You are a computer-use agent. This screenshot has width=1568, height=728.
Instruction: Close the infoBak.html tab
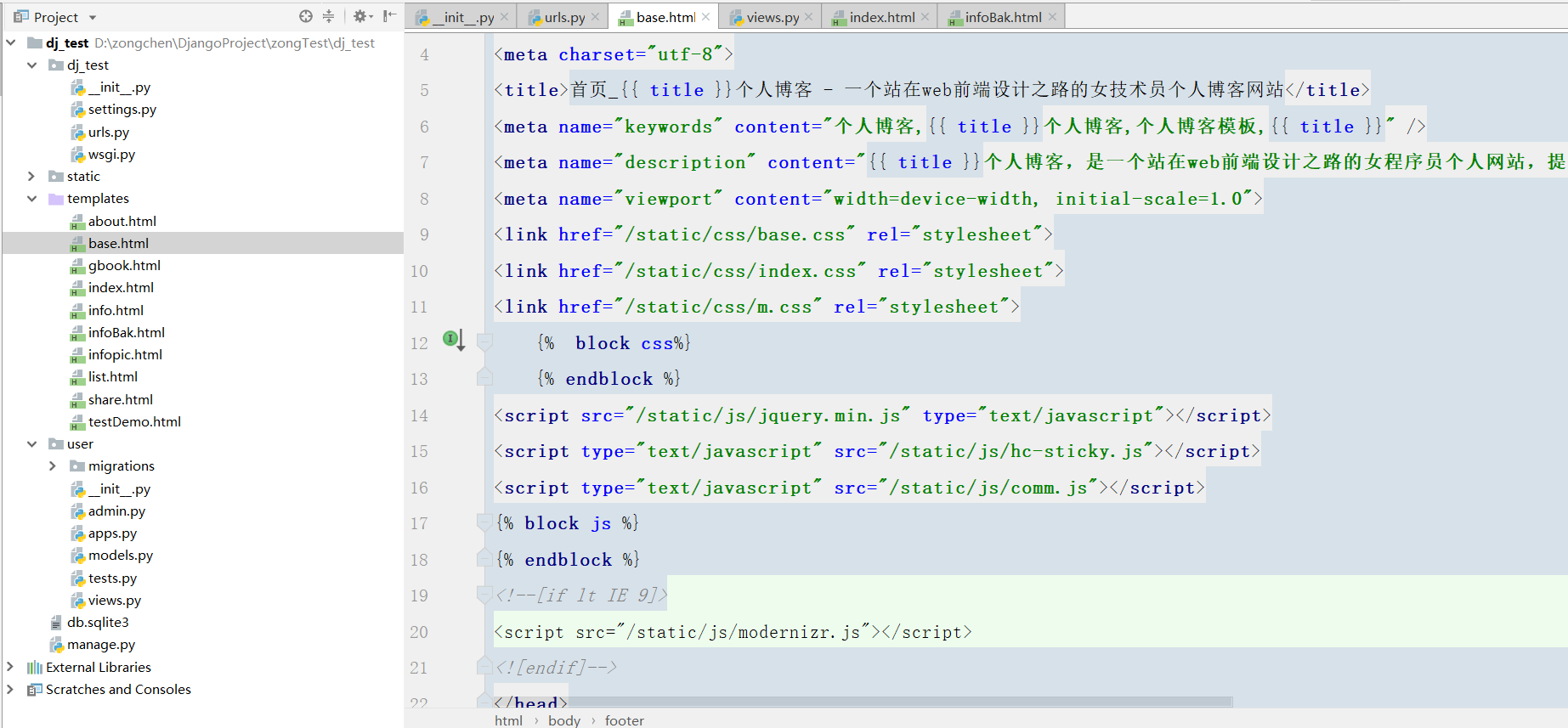(1052, 17)
